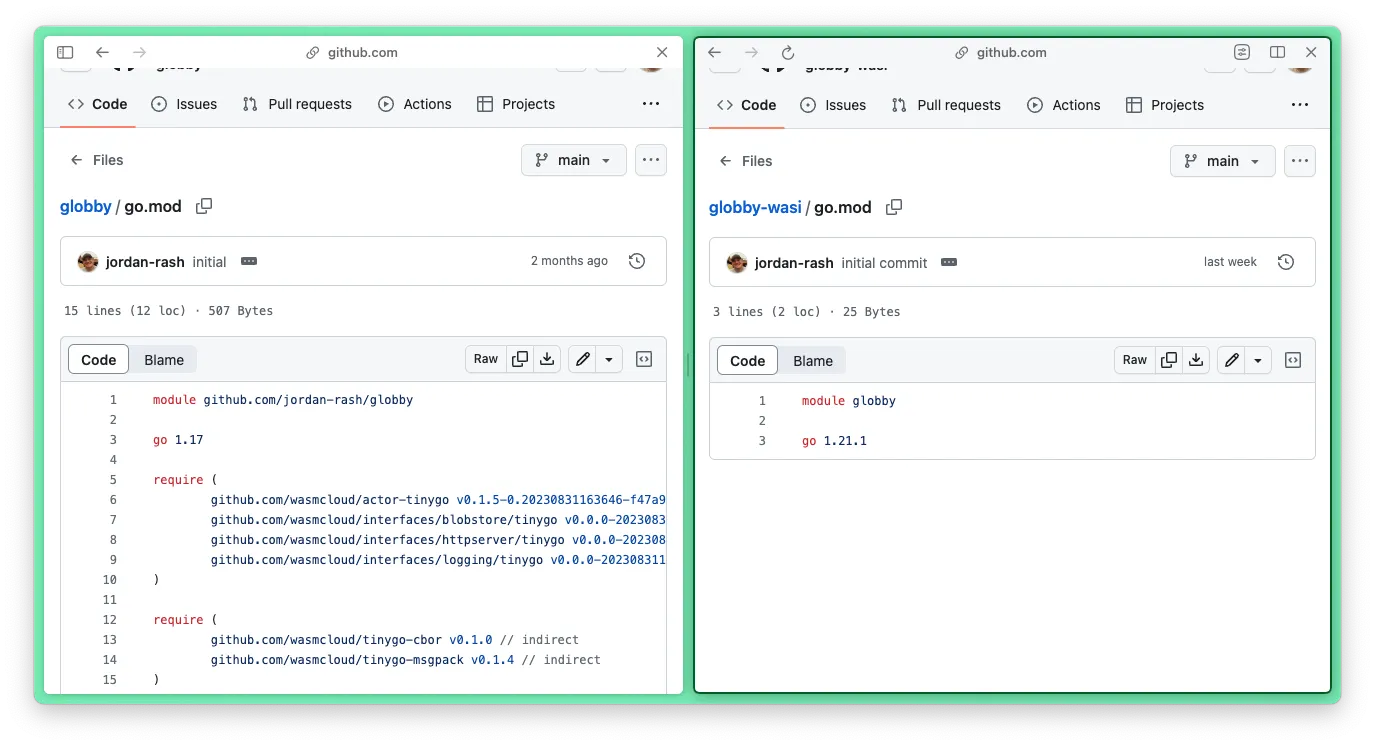
Task: Open globby repository breadcrumb link
Action: point(86,206)
